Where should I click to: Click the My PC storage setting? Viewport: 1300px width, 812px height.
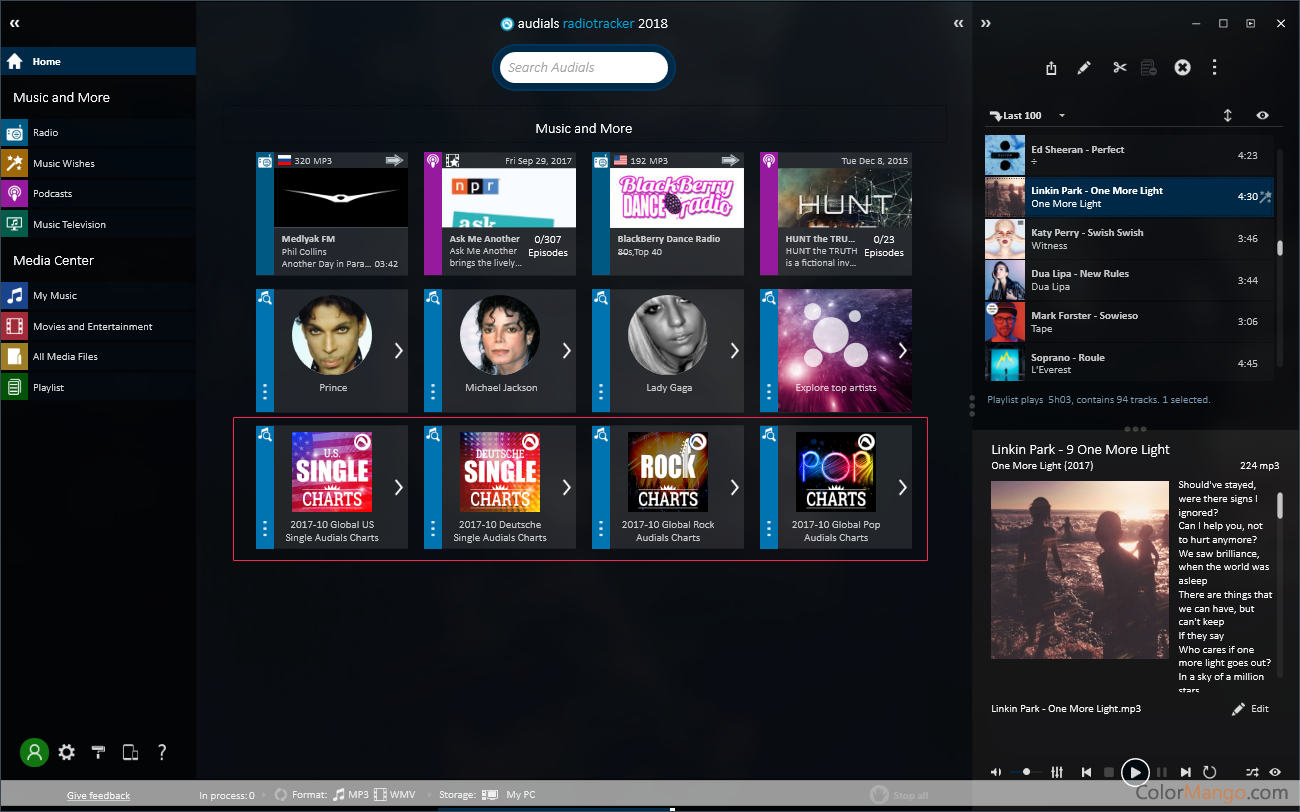pos(509,795)
